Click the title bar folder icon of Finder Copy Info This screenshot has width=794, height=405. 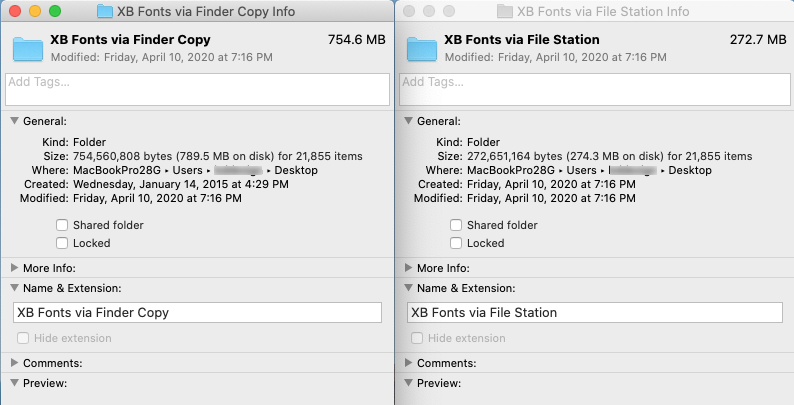click(105, 12)
